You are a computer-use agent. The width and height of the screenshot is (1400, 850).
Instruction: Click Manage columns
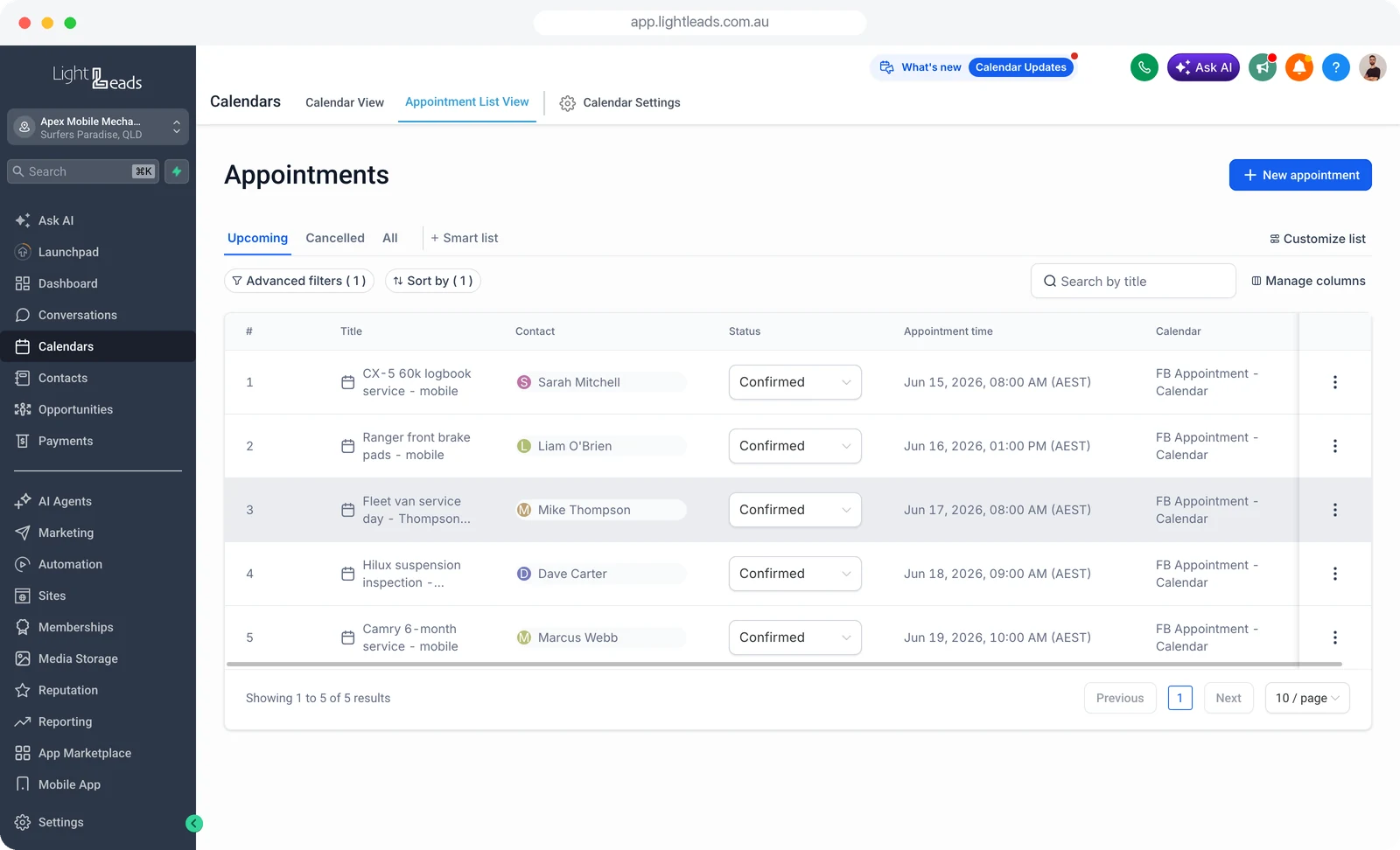click(x=1309, y=281)
